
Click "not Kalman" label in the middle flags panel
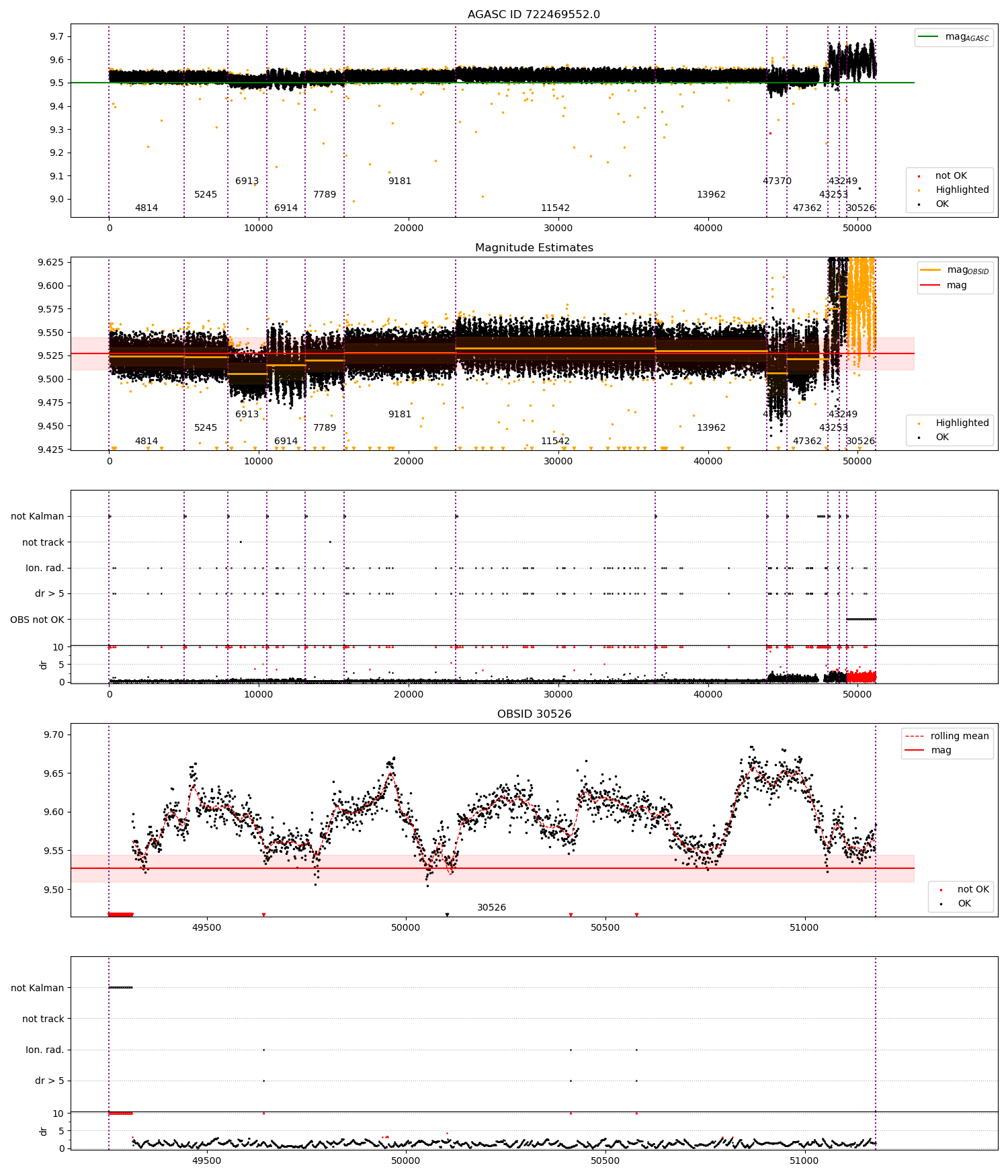[x=38, y=517]
